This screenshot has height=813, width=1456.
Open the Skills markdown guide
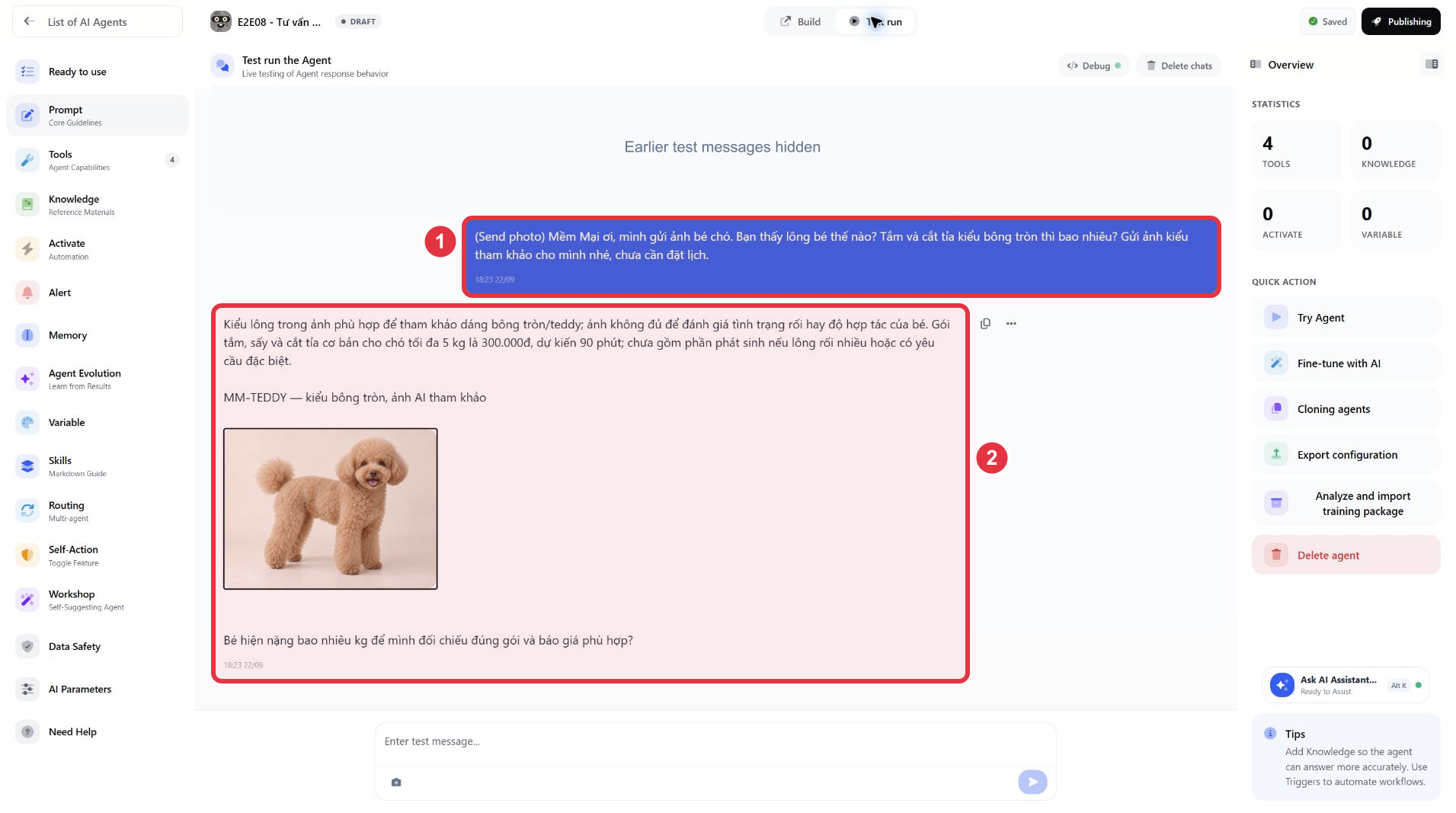pos(97,466)
